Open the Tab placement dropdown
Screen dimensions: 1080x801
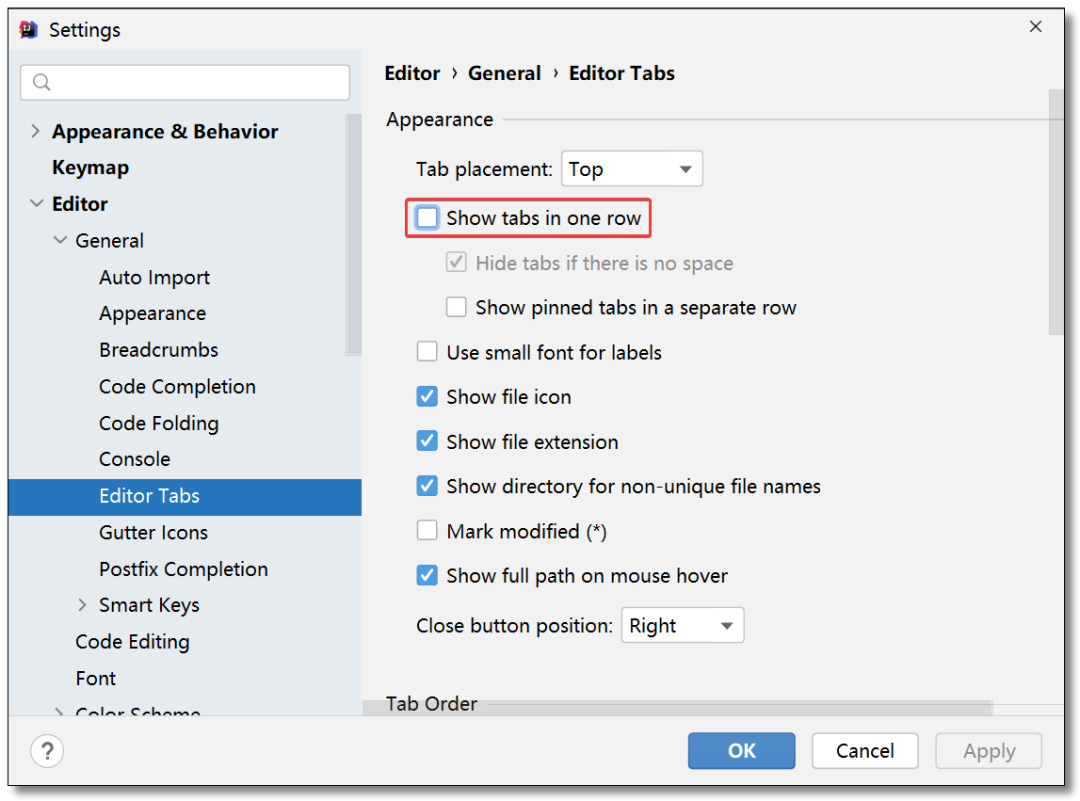632,169
